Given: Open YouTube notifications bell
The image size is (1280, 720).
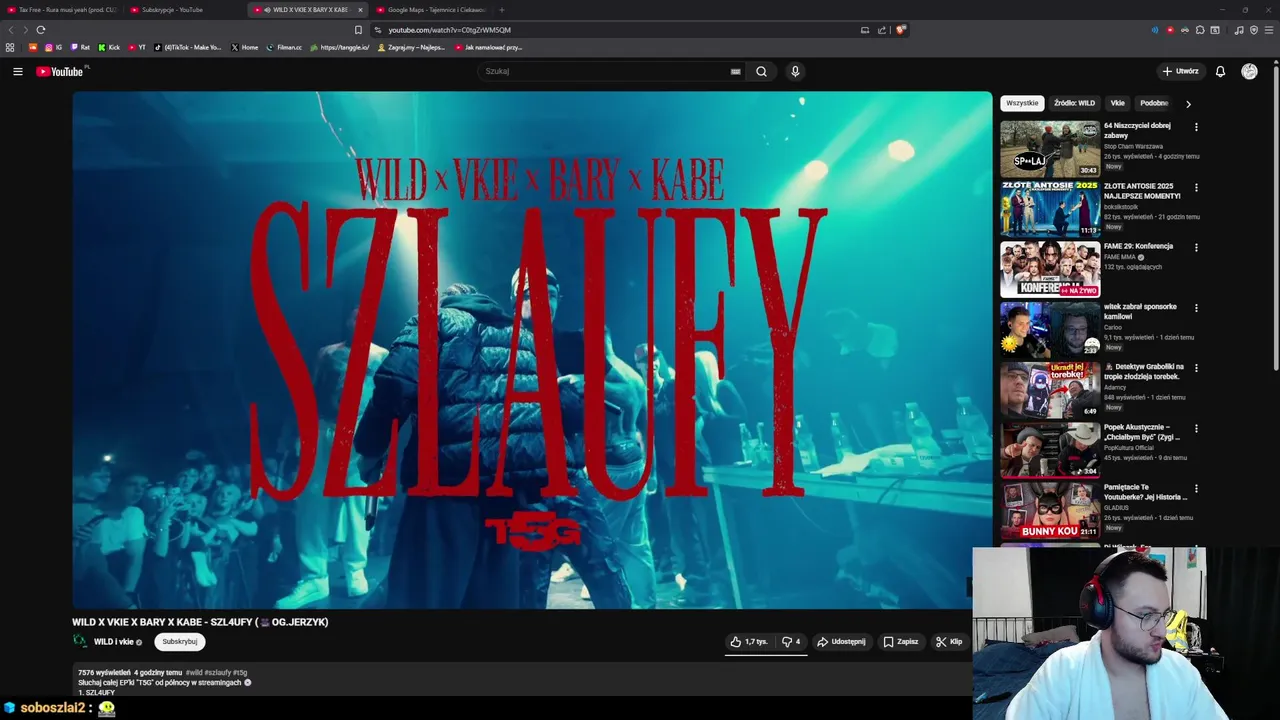Looking at the screenshot, I should click(1220, 71).
